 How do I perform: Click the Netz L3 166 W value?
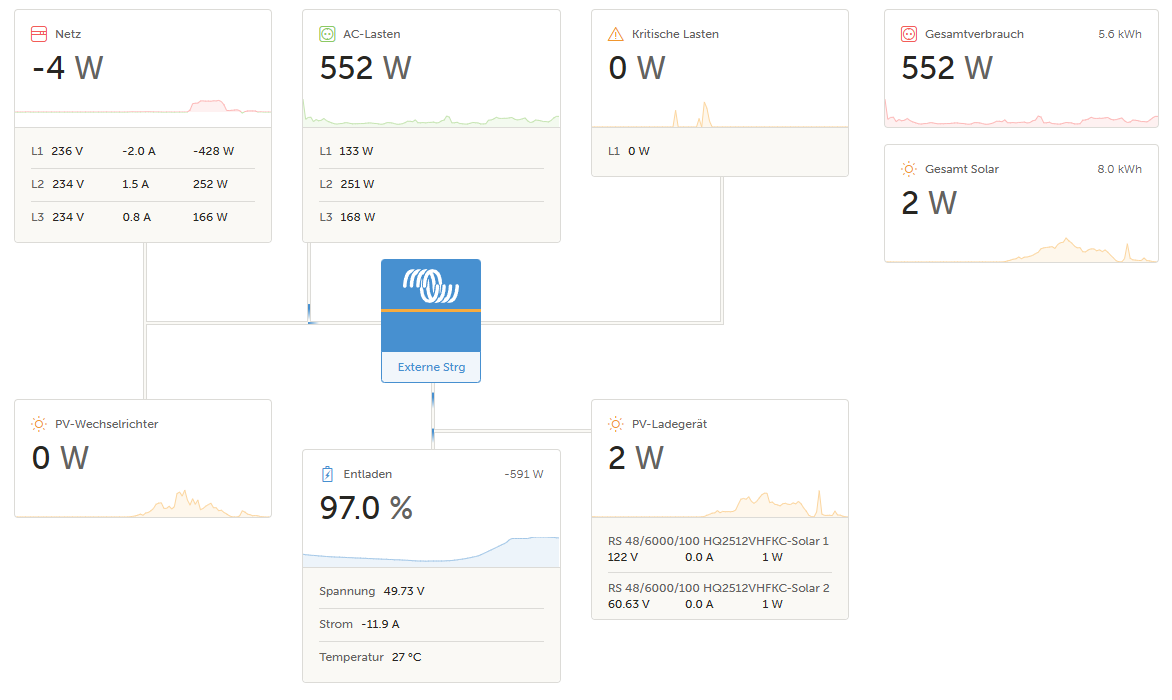click(210, 217)
